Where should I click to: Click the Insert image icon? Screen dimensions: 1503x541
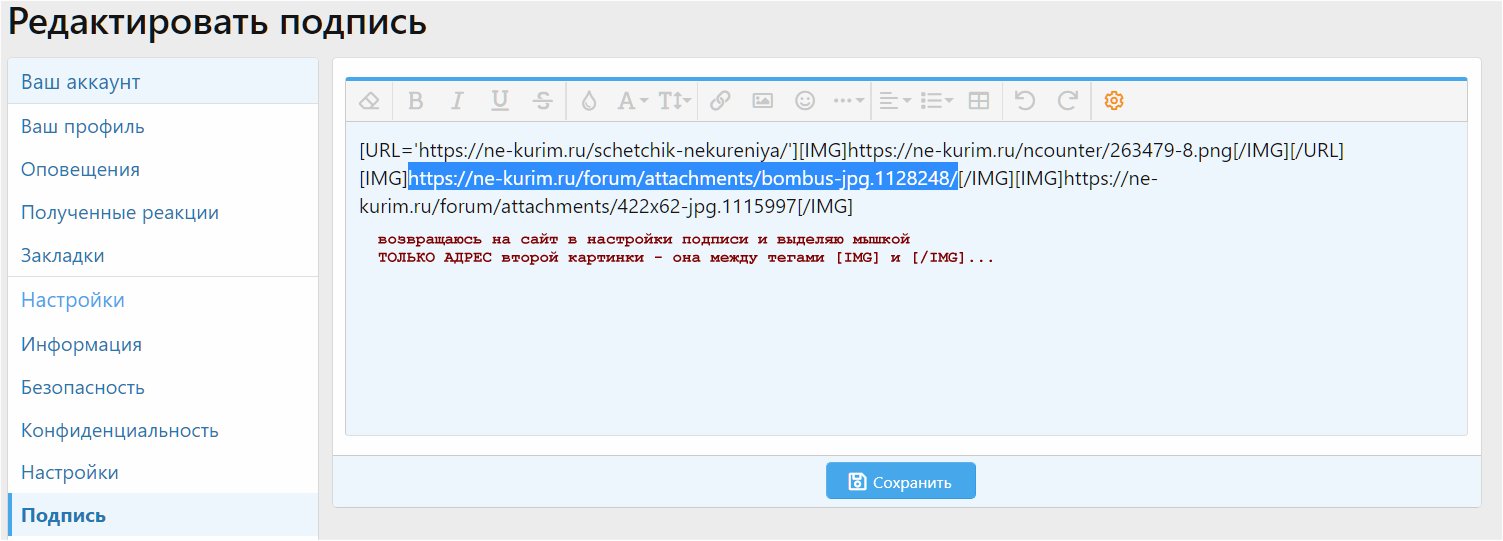pos(762,100)
